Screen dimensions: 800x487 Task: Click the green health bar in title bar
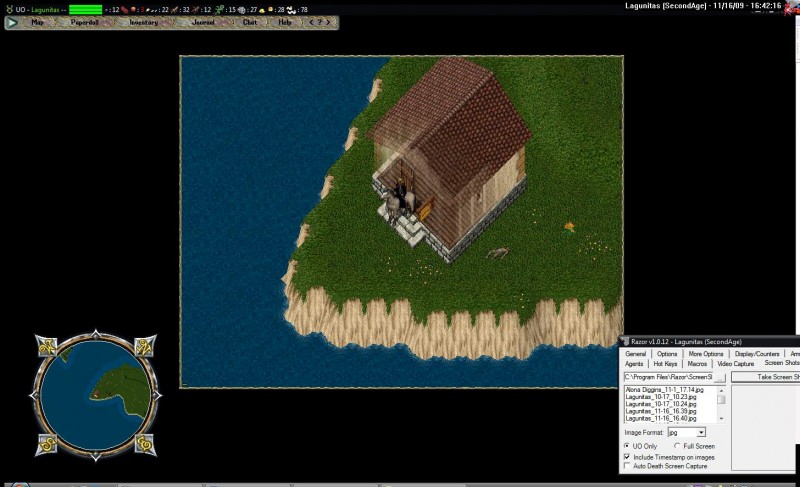(85, 8)
